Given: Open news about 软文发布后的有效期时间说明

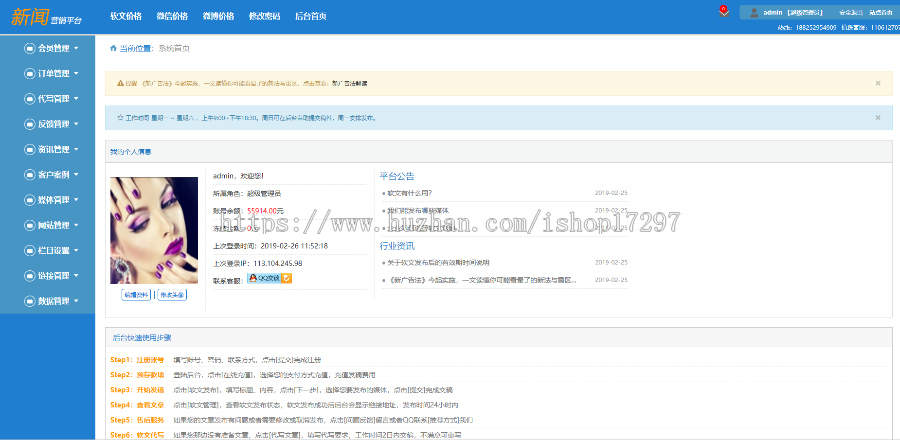Looking at the screenshot, I should pyautogui.click(x=438, y=263).
